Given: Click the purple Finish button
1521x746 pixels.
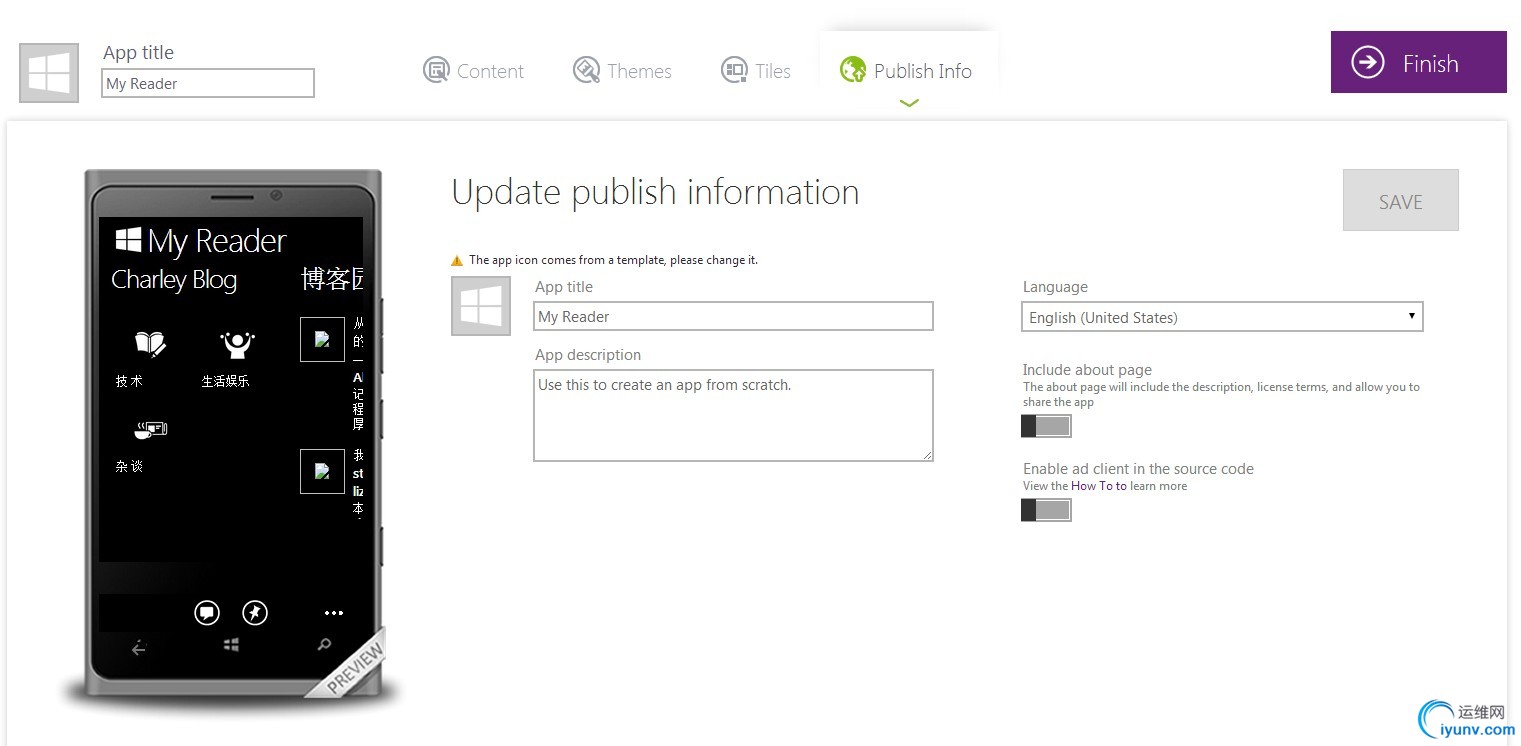Looking at the screenshot, I should pos(1418,62).
